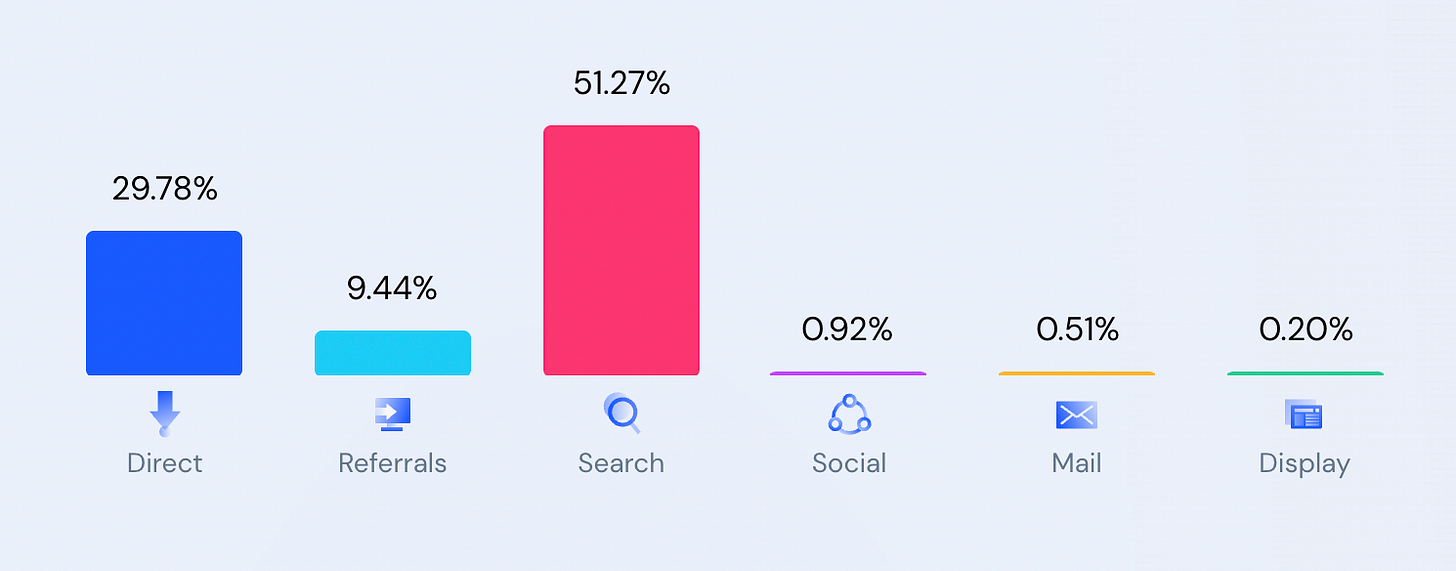Click the Mail envelope icon
This screenshot has height=571, width=1456.
pos(1077,414)
